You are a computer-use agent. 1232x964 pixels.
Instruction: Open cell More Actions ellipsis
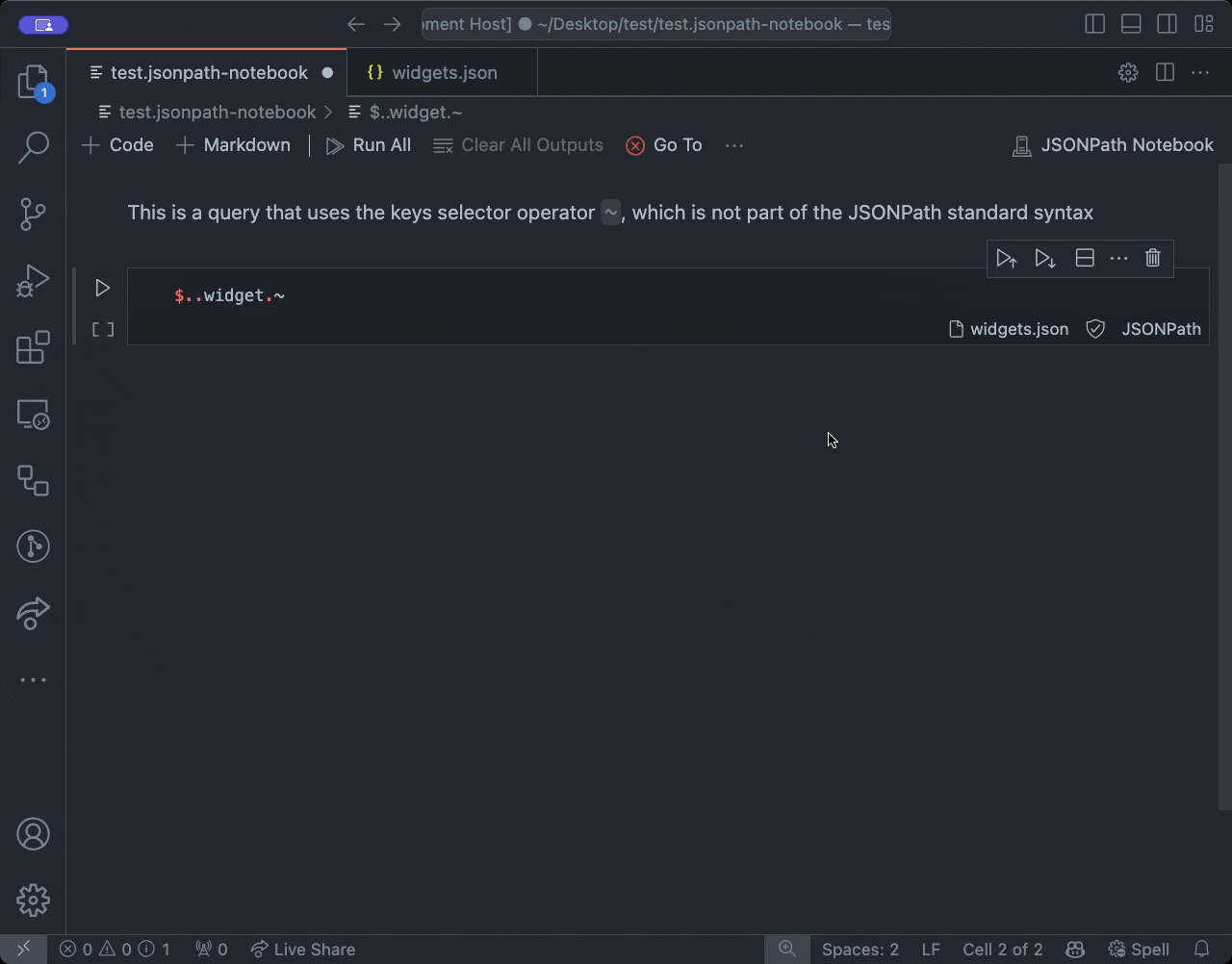1118,258
